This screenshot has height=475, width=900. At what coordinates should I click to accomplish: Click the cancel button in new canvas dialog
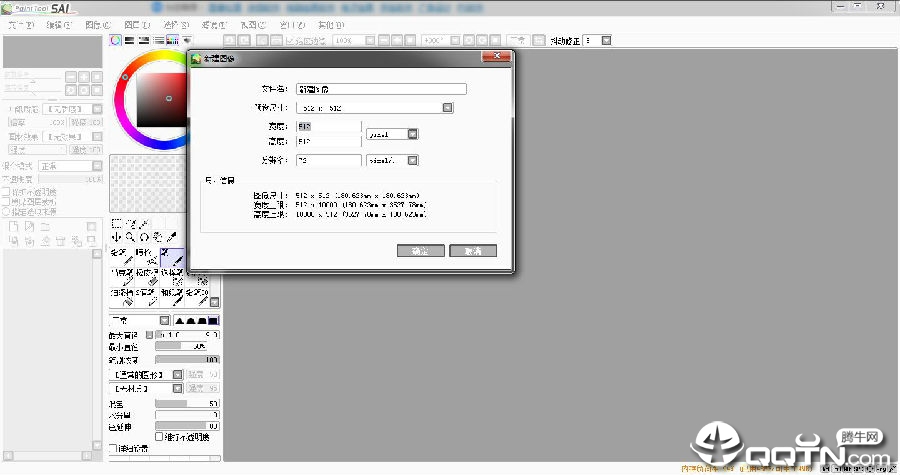click(x=472, y=251)
